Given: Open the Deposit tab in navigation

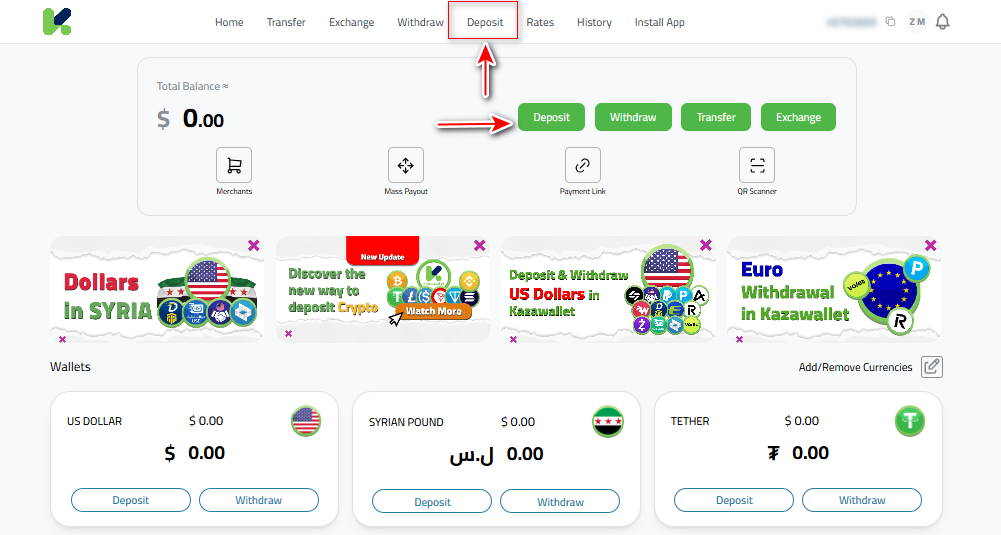Looking at the screenshot, I should point(485,22).
